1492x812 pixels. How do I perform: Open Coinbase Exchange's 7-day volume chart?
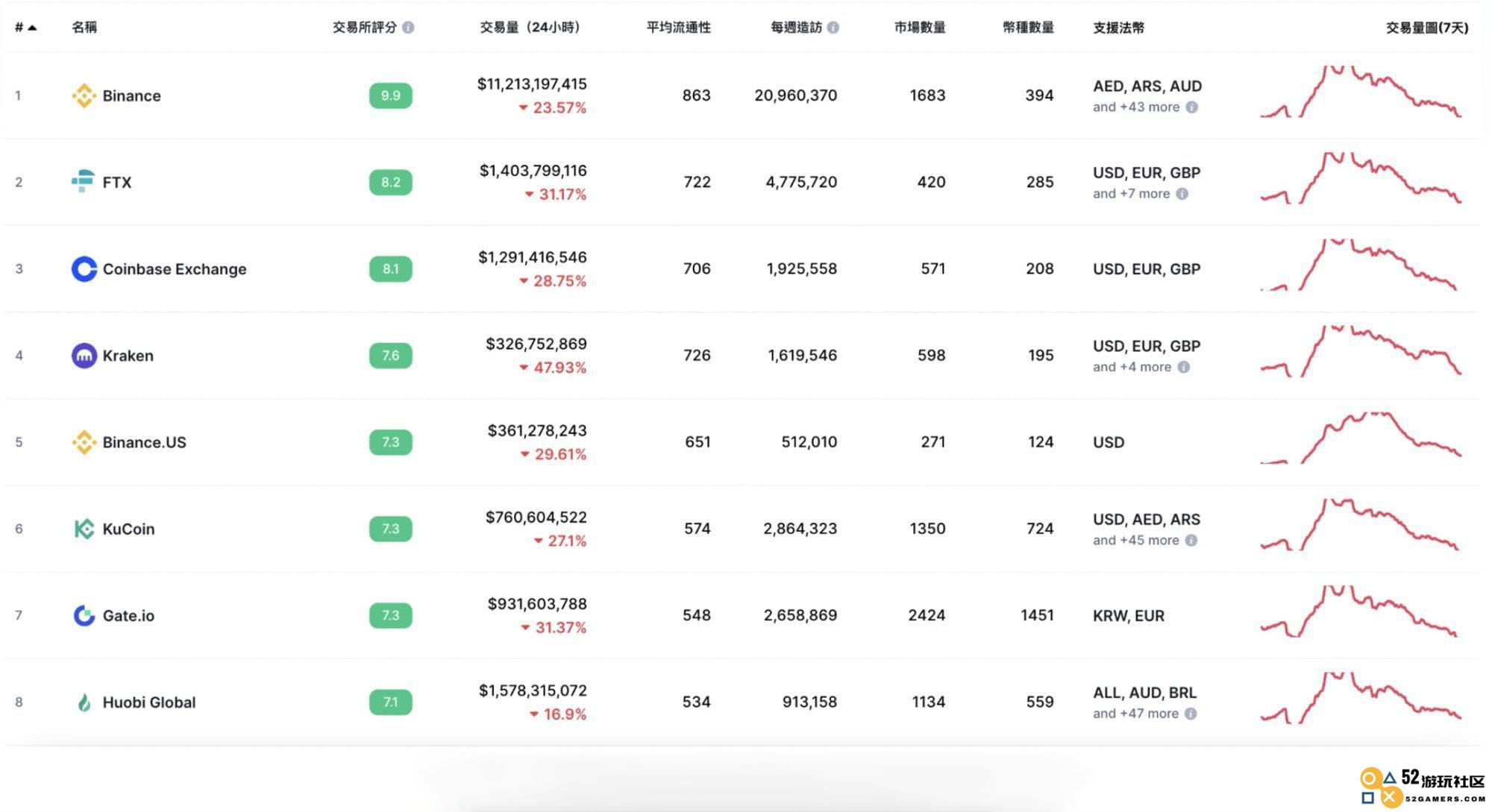[1358, 265]
